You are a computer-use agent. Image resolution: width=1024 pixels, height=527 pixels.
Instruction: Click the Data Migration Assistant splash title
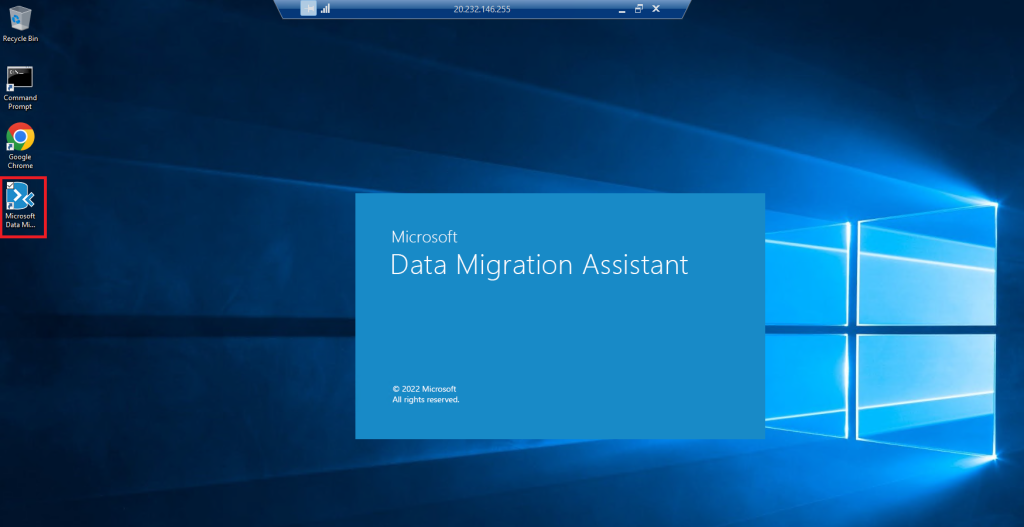[539, 264]
